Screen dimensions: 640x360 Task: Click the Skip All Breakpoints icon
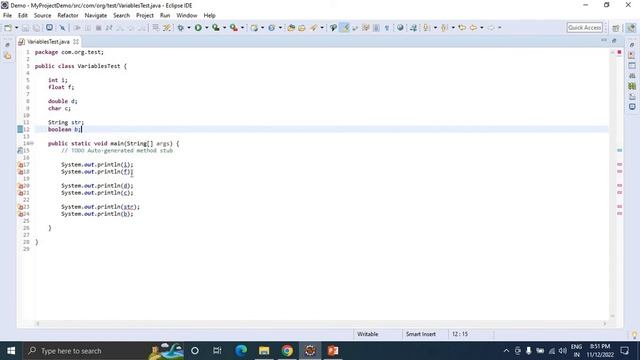pos(62,28)
